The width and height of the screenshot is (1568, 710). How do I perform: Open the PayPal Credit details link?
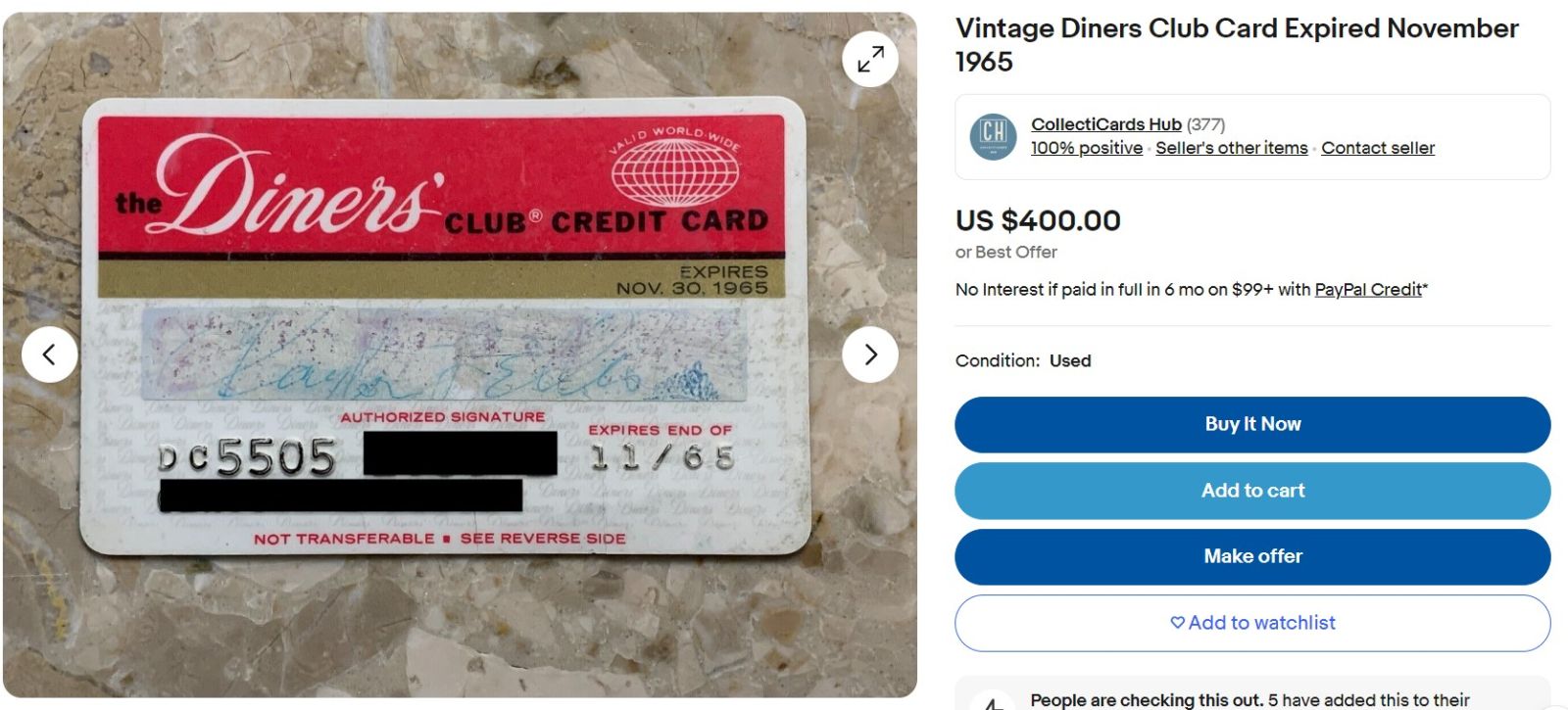[1367, 289]
